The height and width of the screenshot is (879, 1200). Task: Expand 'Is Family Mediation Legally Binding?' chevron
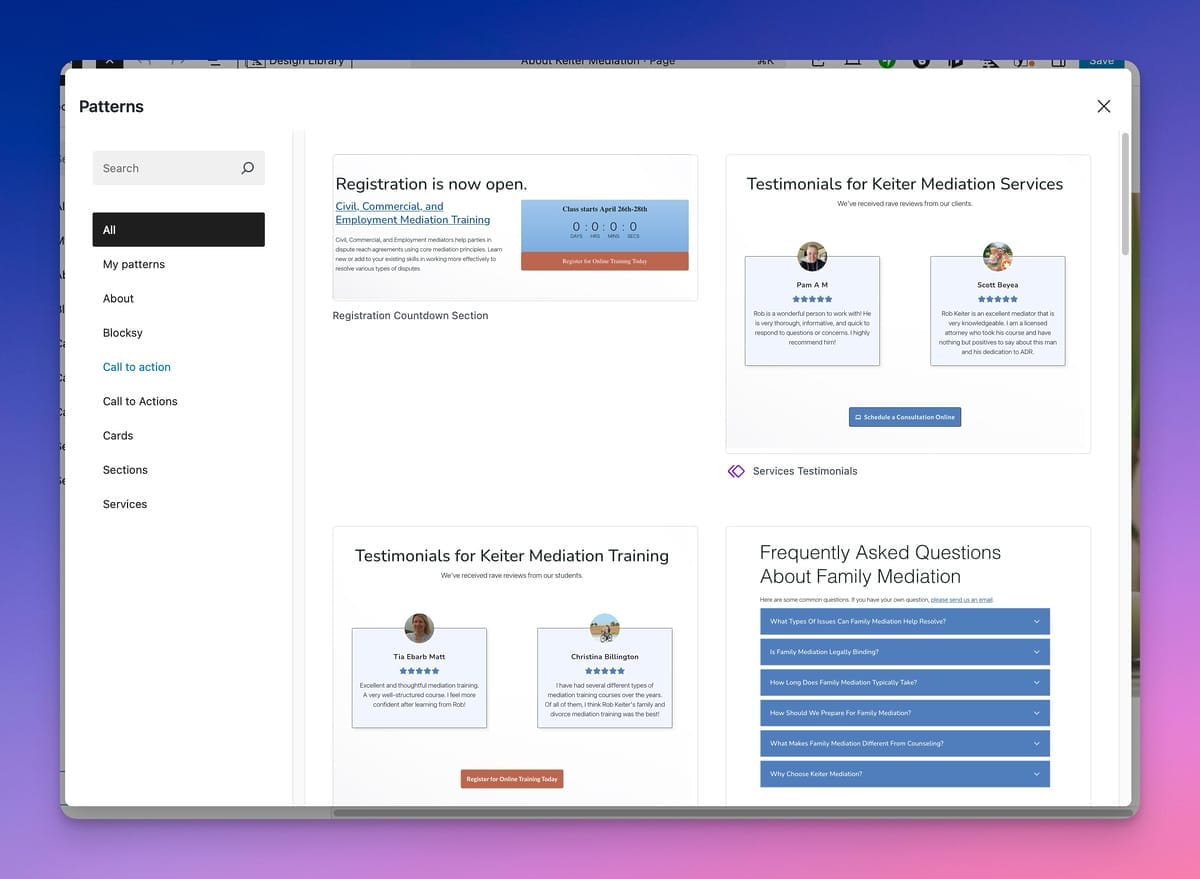1036,652
